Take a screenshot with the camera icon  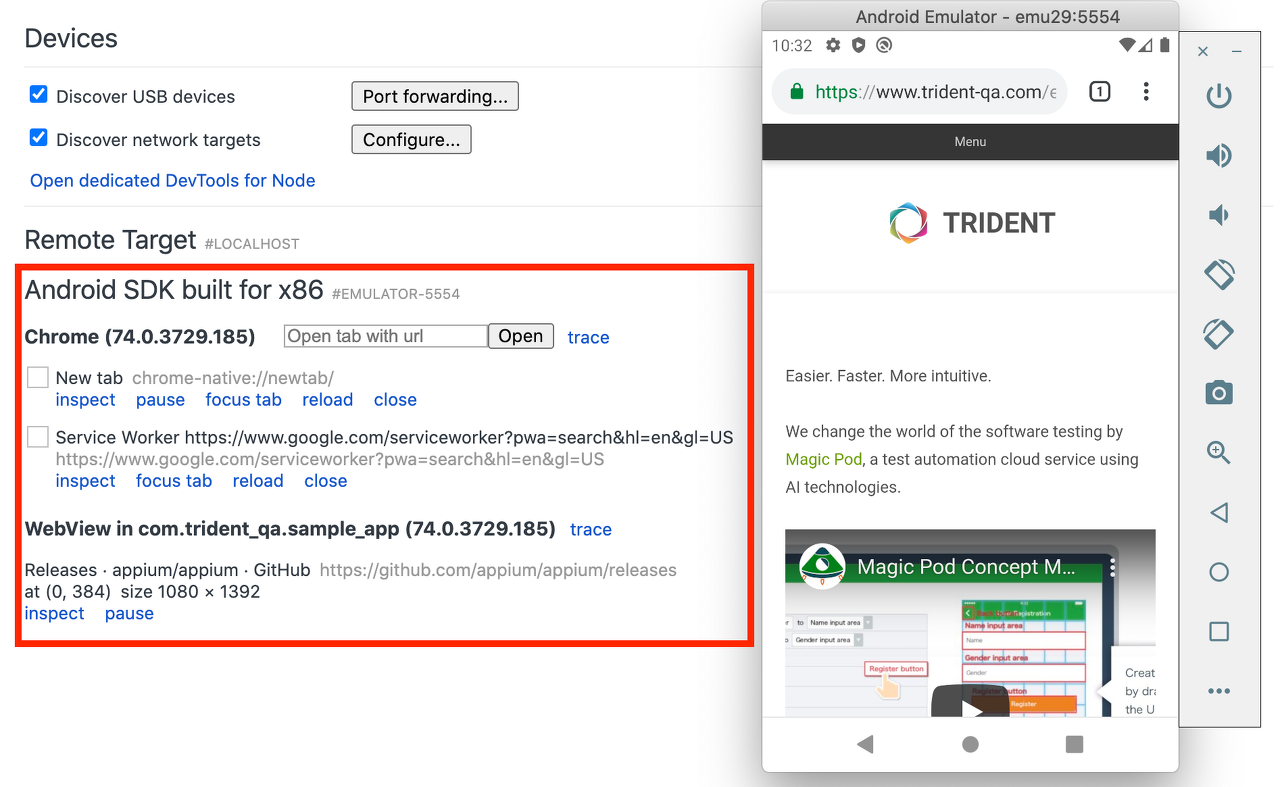click(x=1218, y=393)
